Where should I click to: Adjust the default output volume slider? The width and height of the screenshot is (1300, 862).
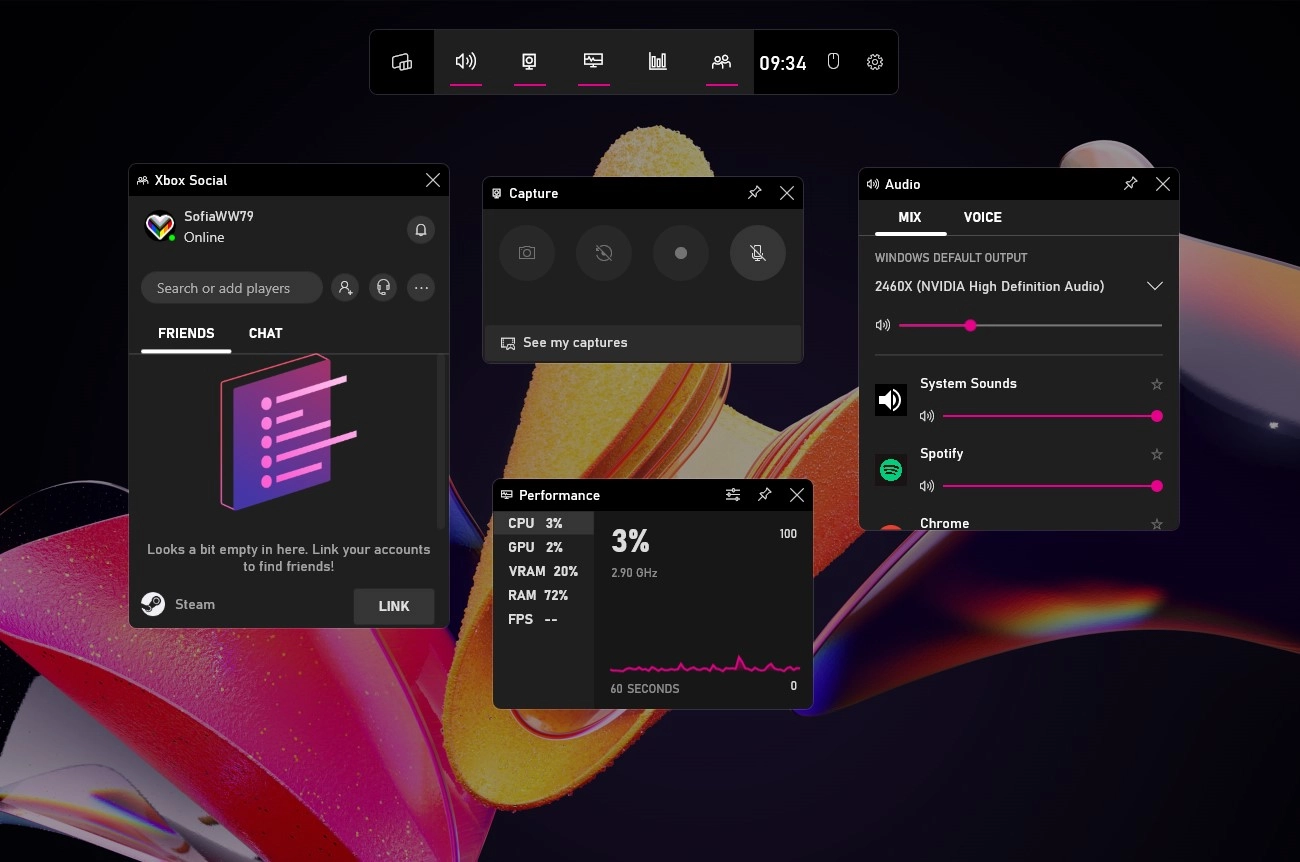pos(1030,325)
